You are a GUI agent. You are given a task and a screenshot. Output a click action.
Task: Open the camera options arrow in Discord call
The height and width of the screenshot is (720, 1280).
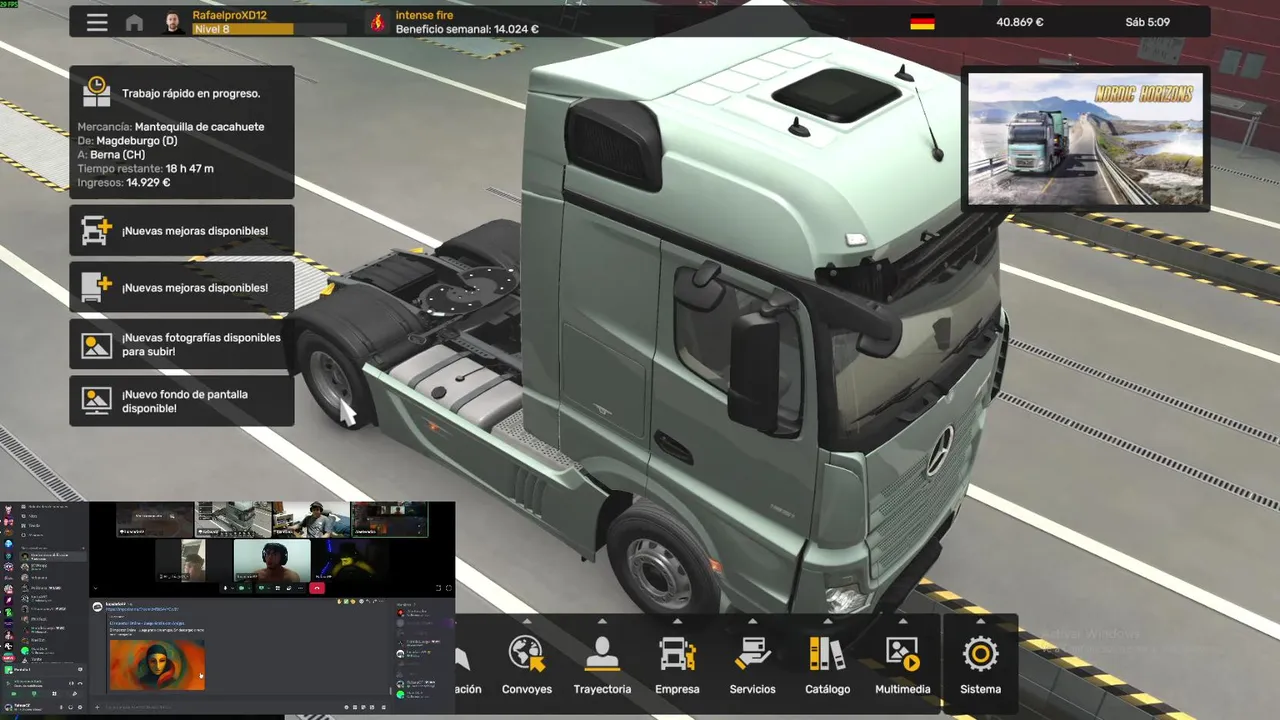point(249,588)
